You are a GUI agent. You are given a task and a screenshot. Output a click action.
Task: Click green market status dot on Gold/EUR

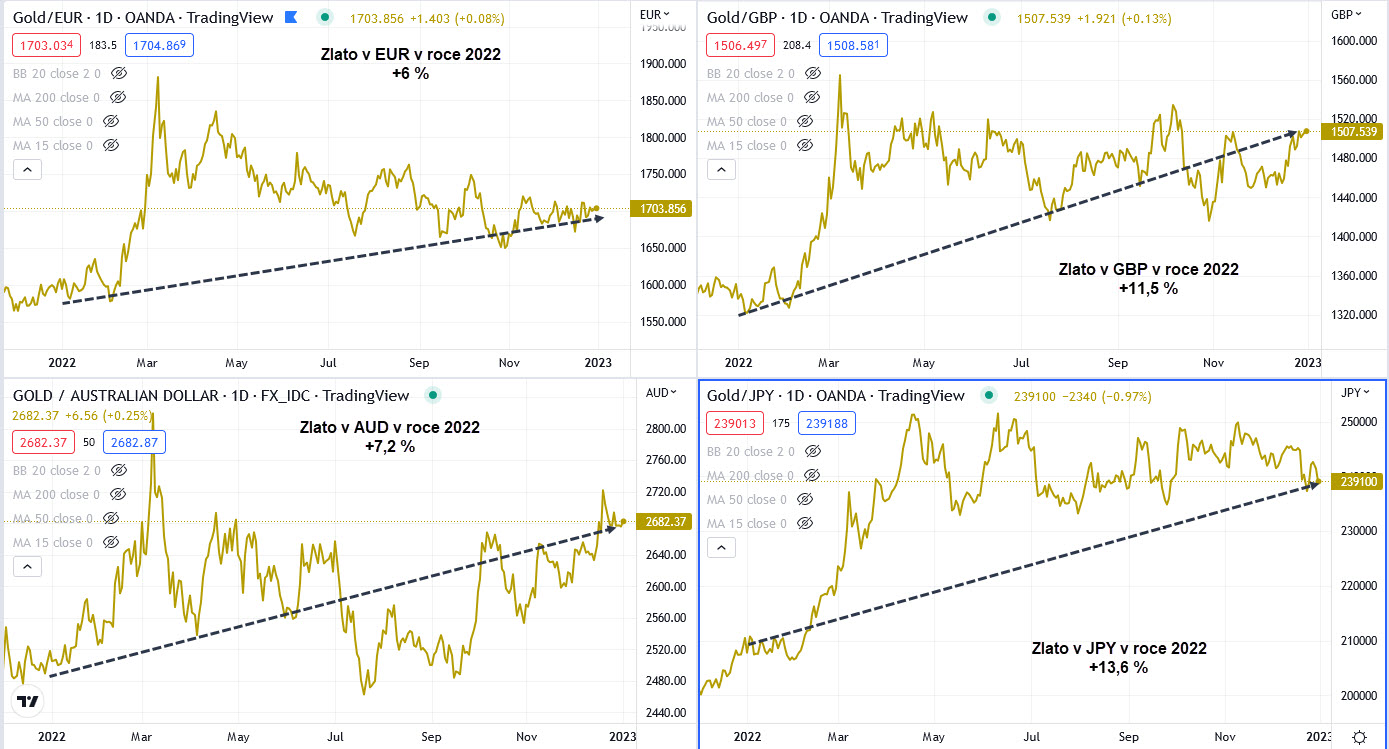tap(325, 18)
